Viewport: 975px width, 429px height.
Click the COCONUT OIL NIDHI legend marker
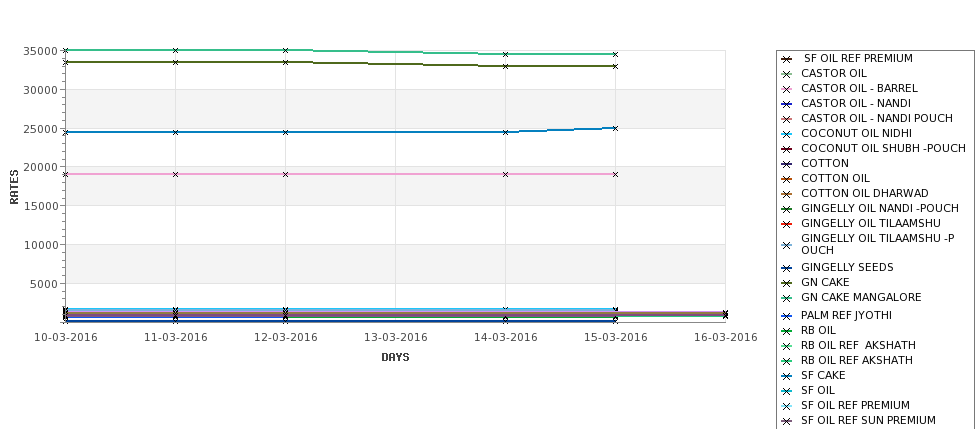[x=787, y=134]
